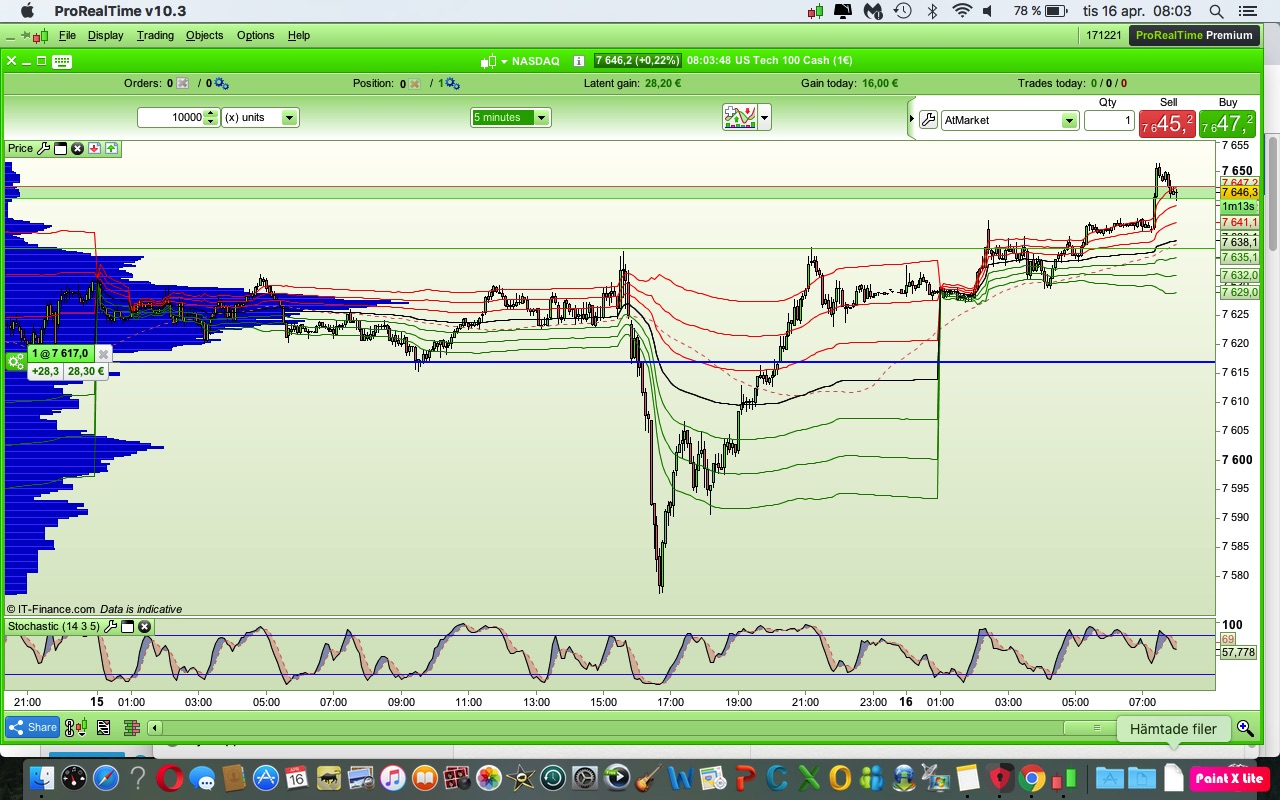The height and width of the screenshot is (800, 1280).
Task: Open the Help menu
Action: (x=299, y=35)
